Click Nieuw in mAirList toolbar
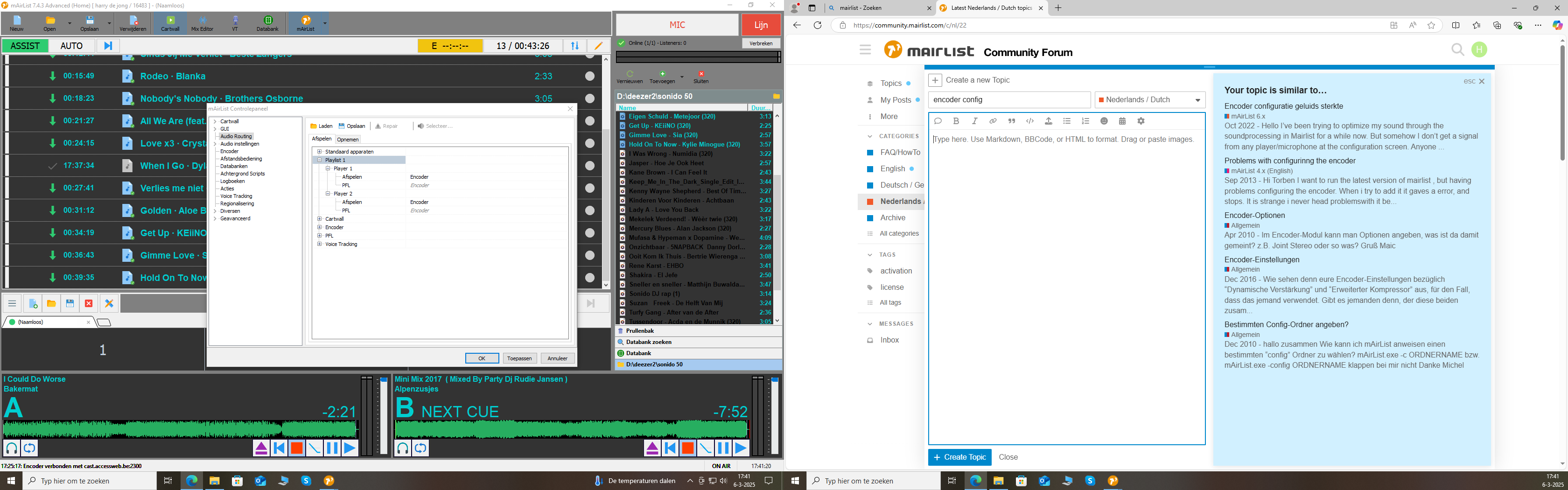Screen dimensions: 1568x490 coord(16,24)
